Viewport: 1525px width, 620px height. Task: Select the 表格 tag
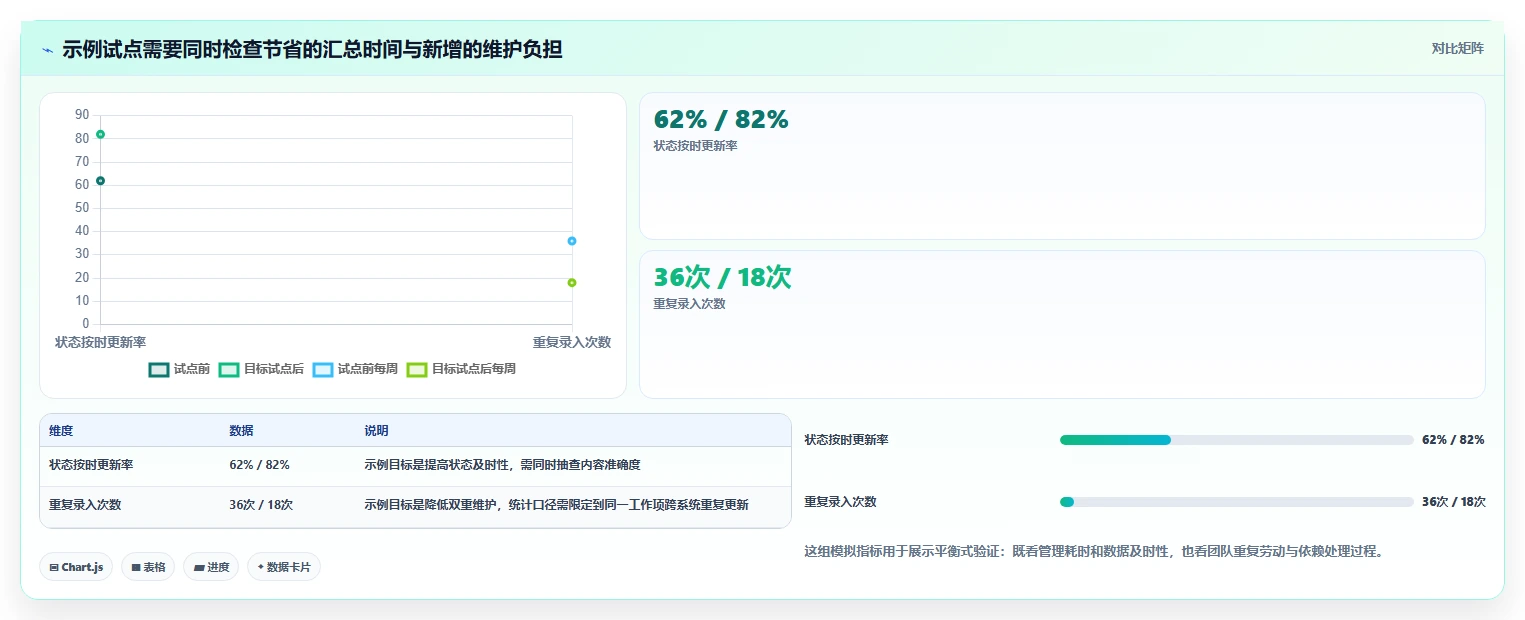point(148,567)
